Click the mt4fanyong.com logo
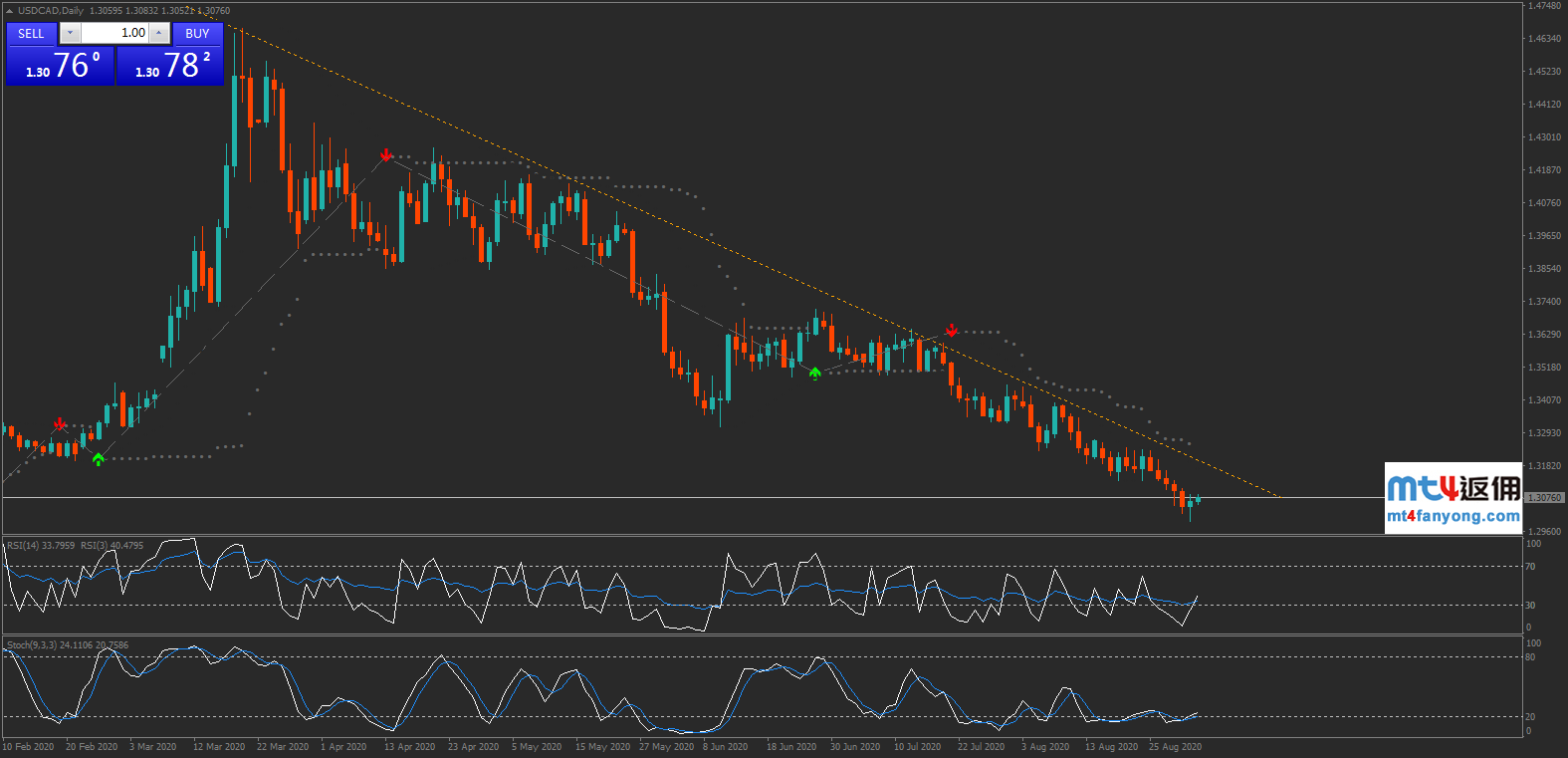 coord(1453,498)
